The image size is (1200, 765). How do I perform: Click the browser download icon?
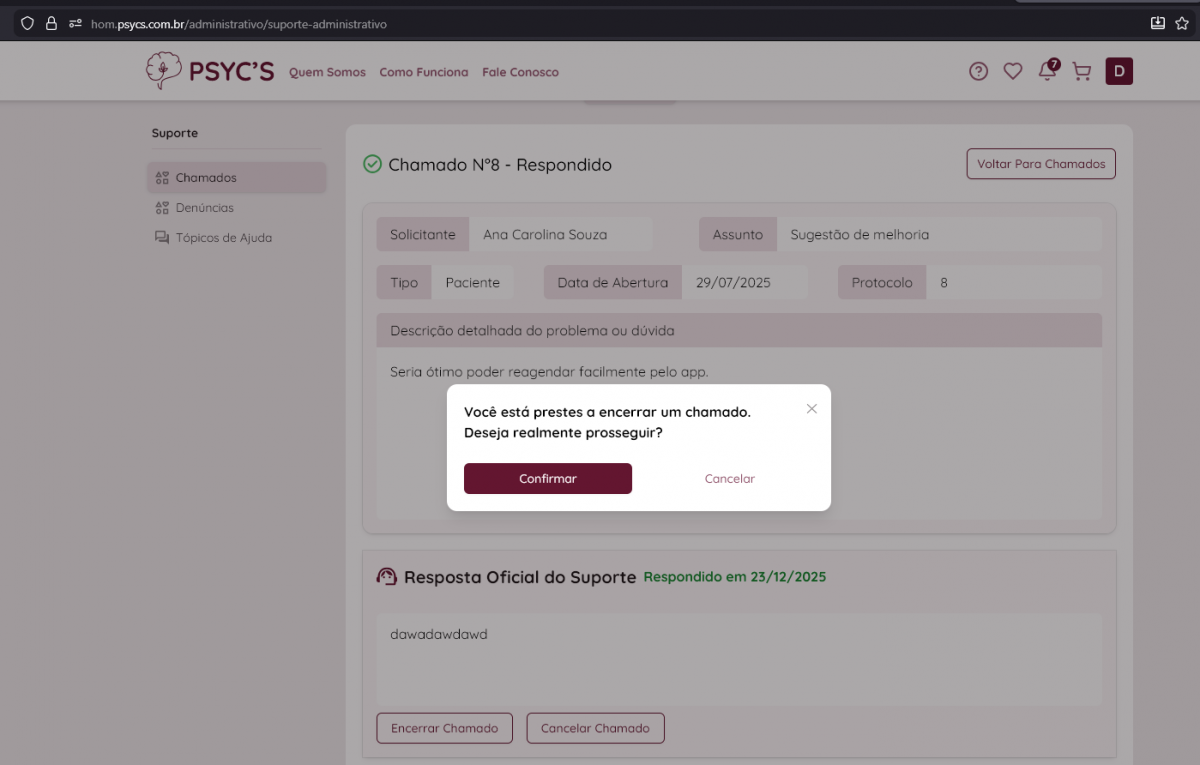[1158, 23]
